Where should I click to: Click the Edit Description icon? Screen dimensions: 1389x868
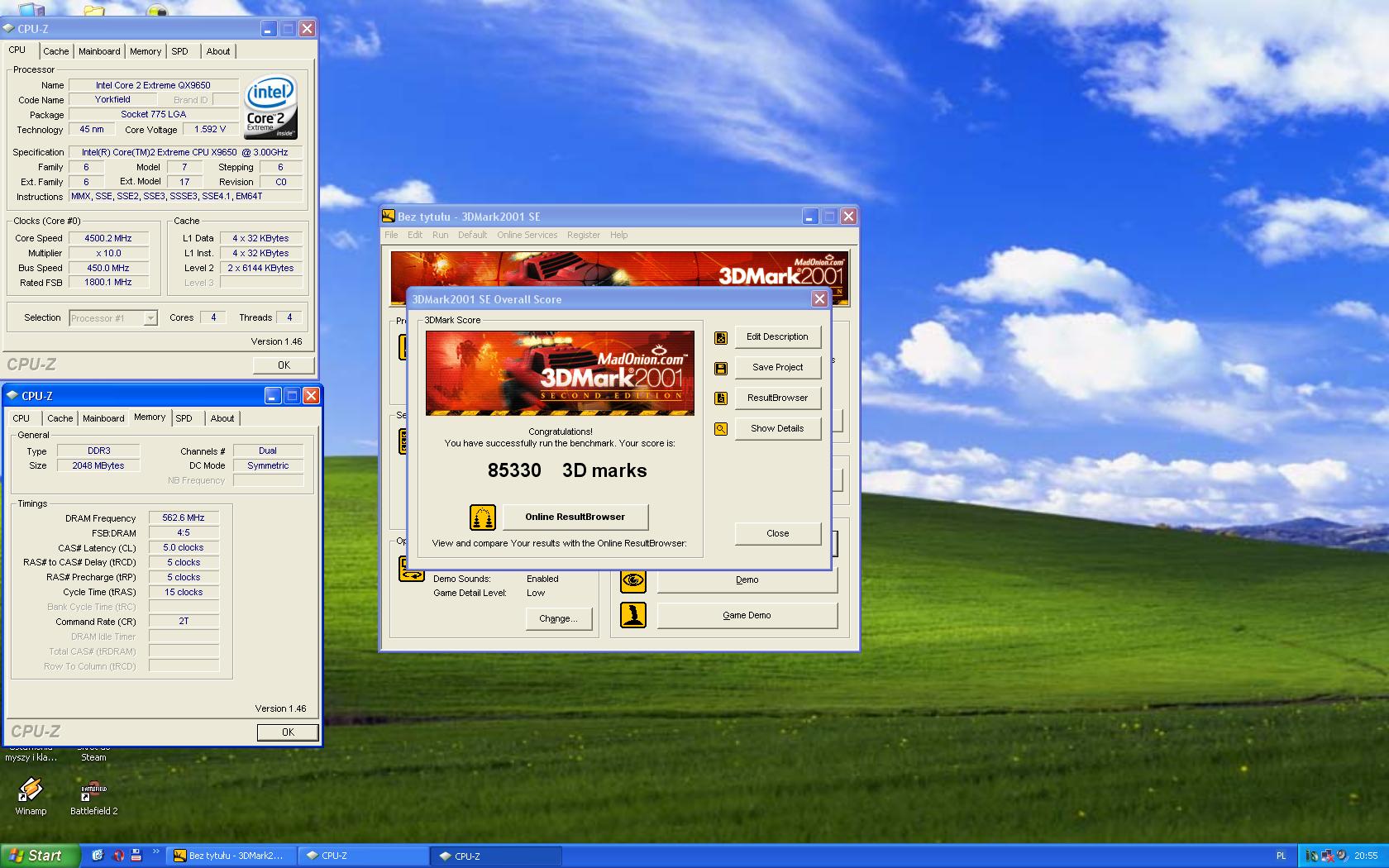coord(721,337)
